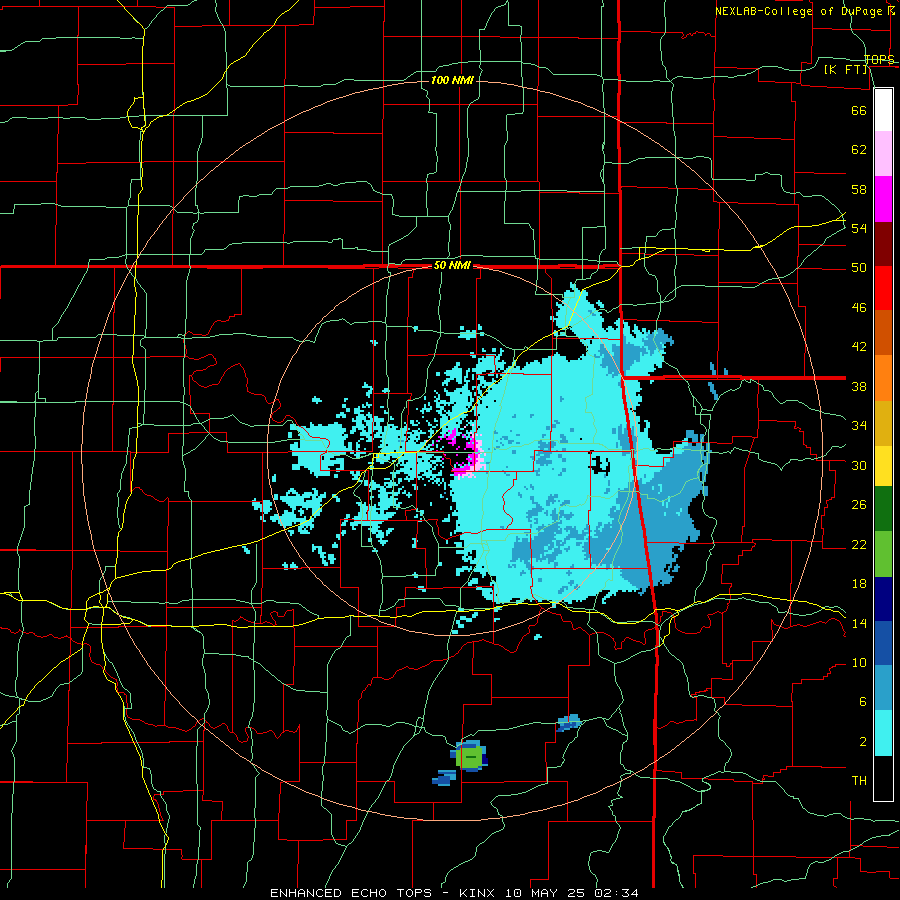Screen dimensions: 900x900
Task: Click the '66' legend value
Action: tap(859, 110)
